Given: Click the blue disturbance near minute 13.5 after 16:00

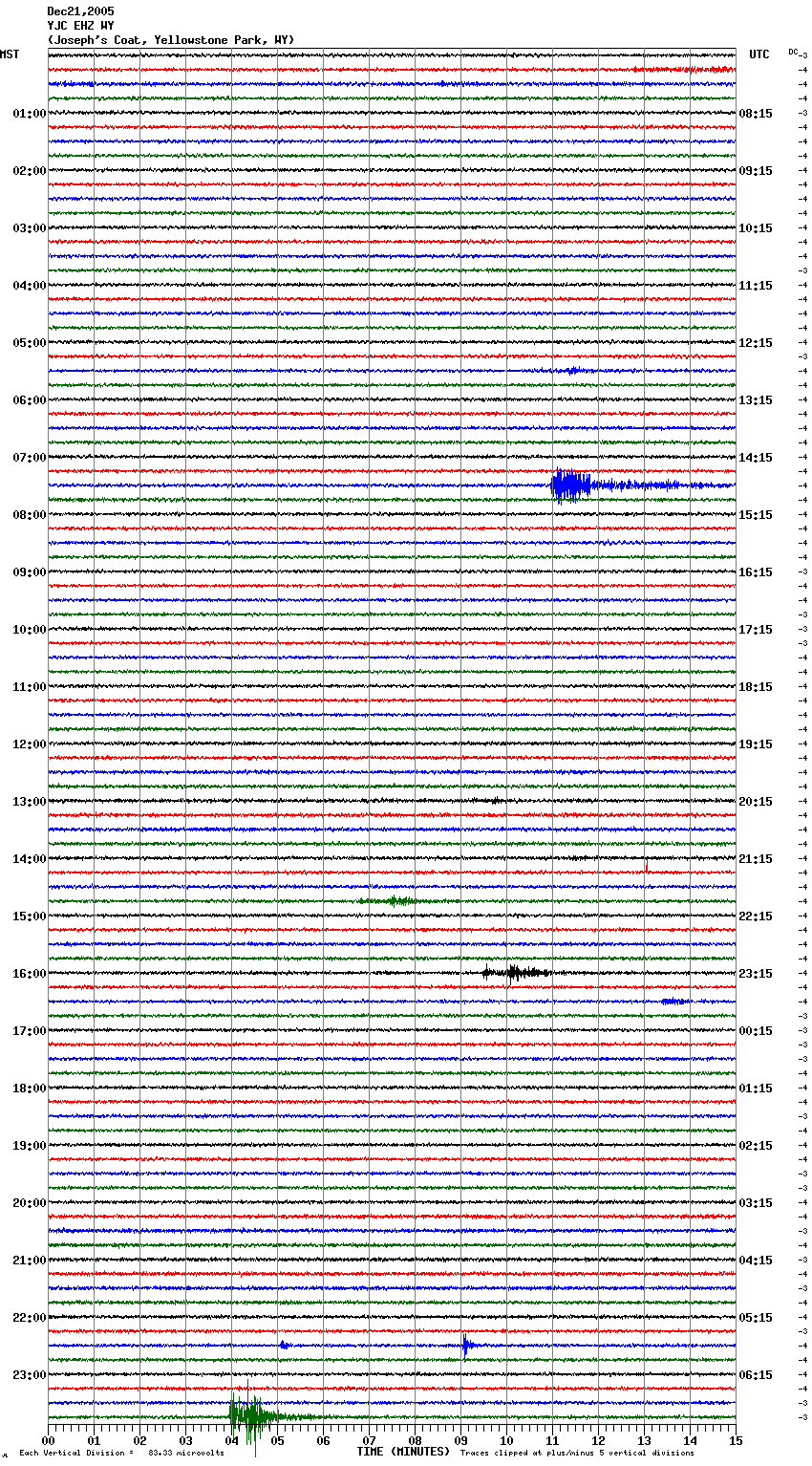Looking at the screenshot, I should 674,1001.
